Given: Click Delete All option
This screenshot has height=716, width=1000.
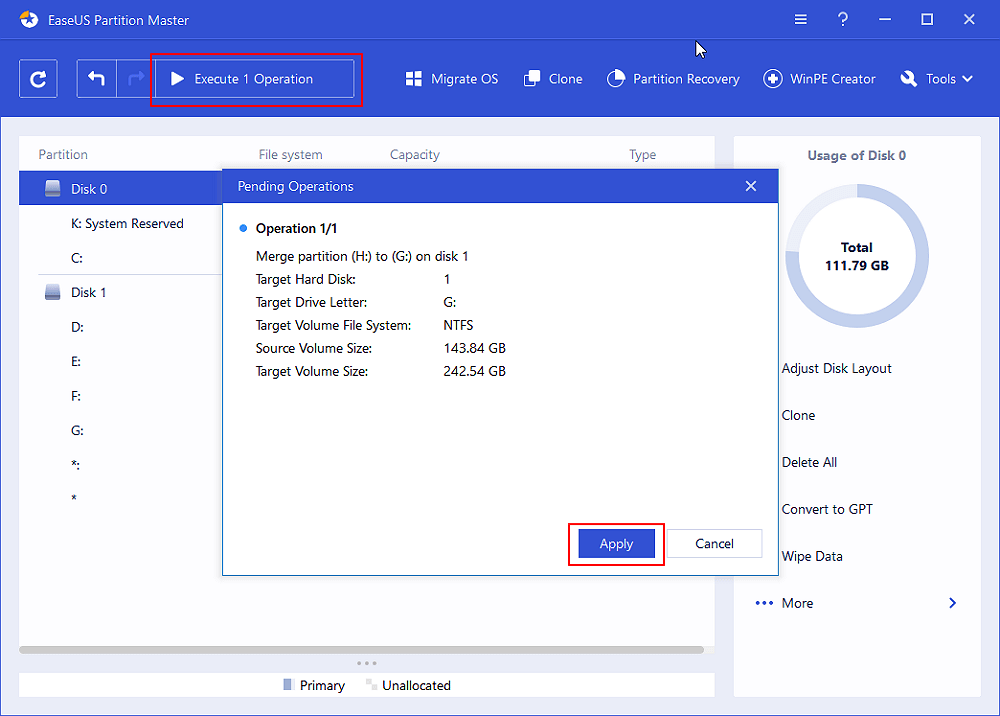Looking at the screenshot, I should click(x=809, y=462).
